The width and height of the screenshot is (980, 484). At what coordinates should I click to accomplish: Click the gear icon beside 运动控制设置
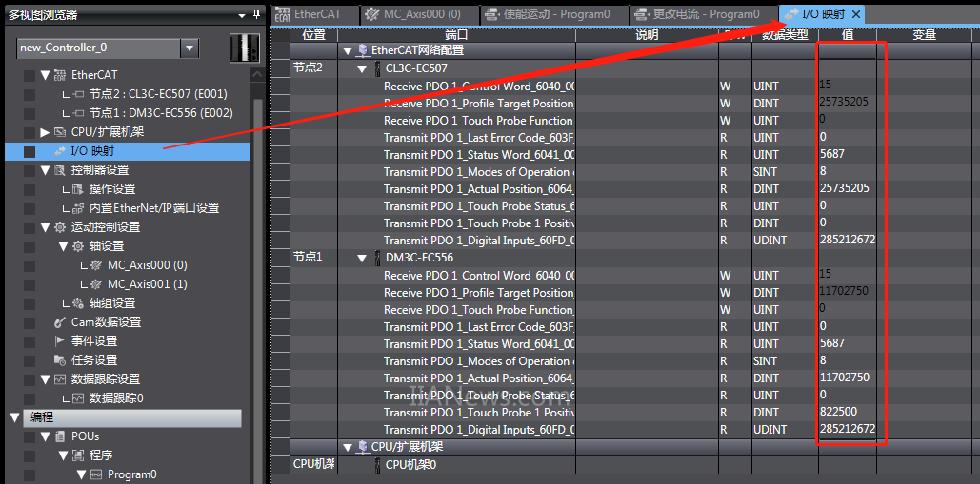[x=59, y=227]
